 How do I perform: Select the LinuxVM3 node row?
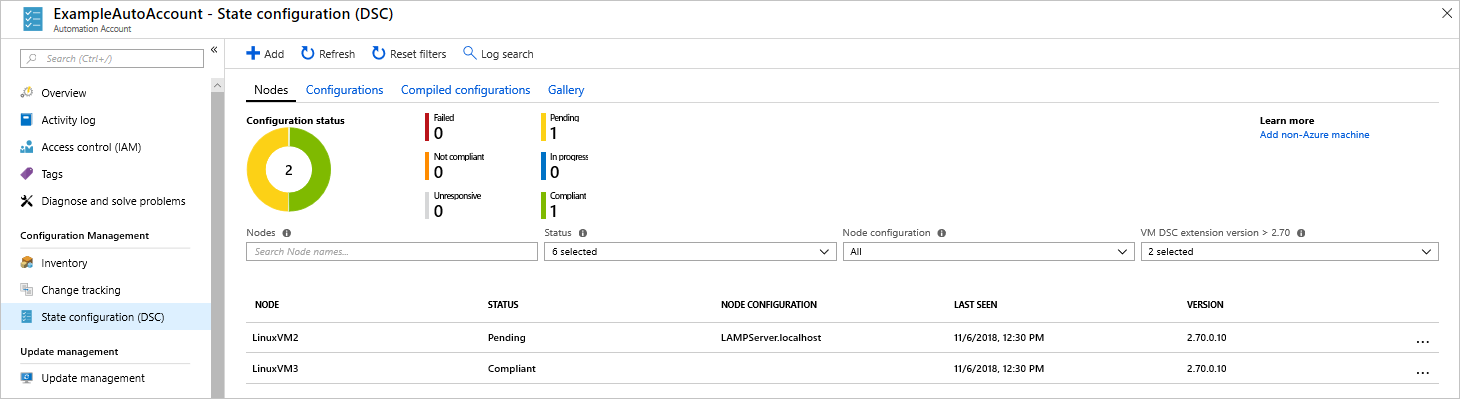tap(842, 368)
